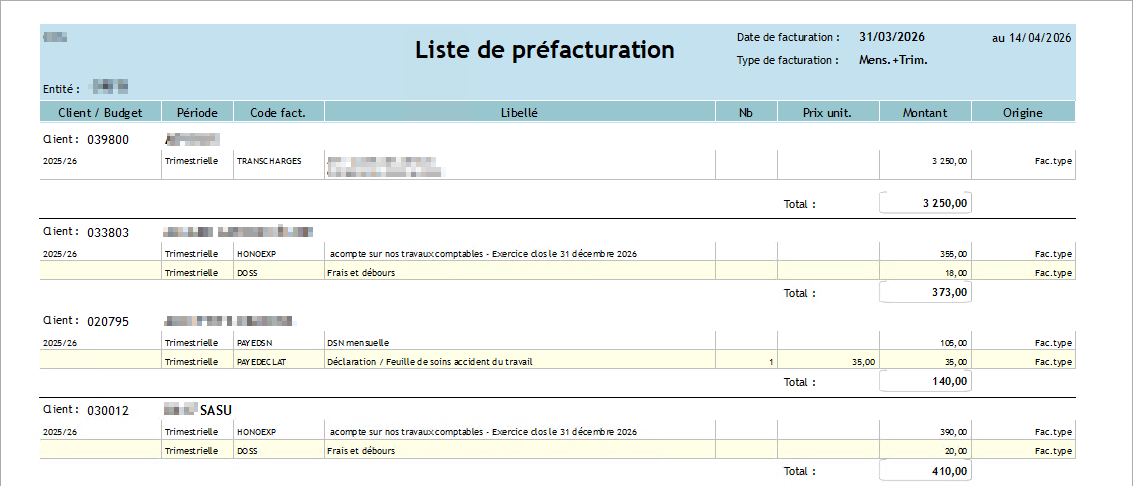Viewport: 1133px width, 486px height.
Task: Select client number 030012
Action: coord(108,411)
